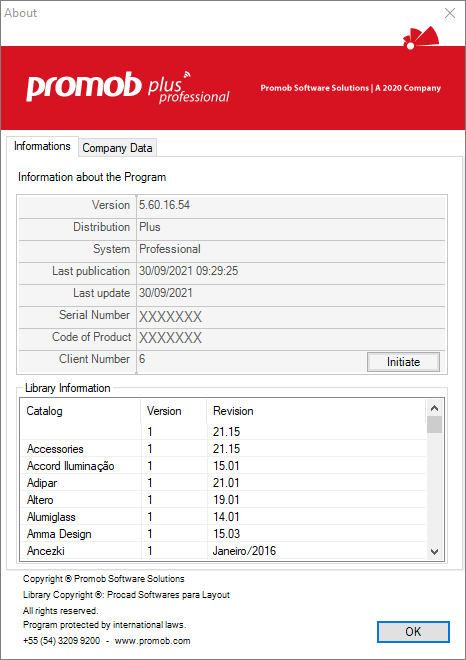Click the Library Copyright Procad text line
Viewport: 466px width, 660px height.
(126, 595)
